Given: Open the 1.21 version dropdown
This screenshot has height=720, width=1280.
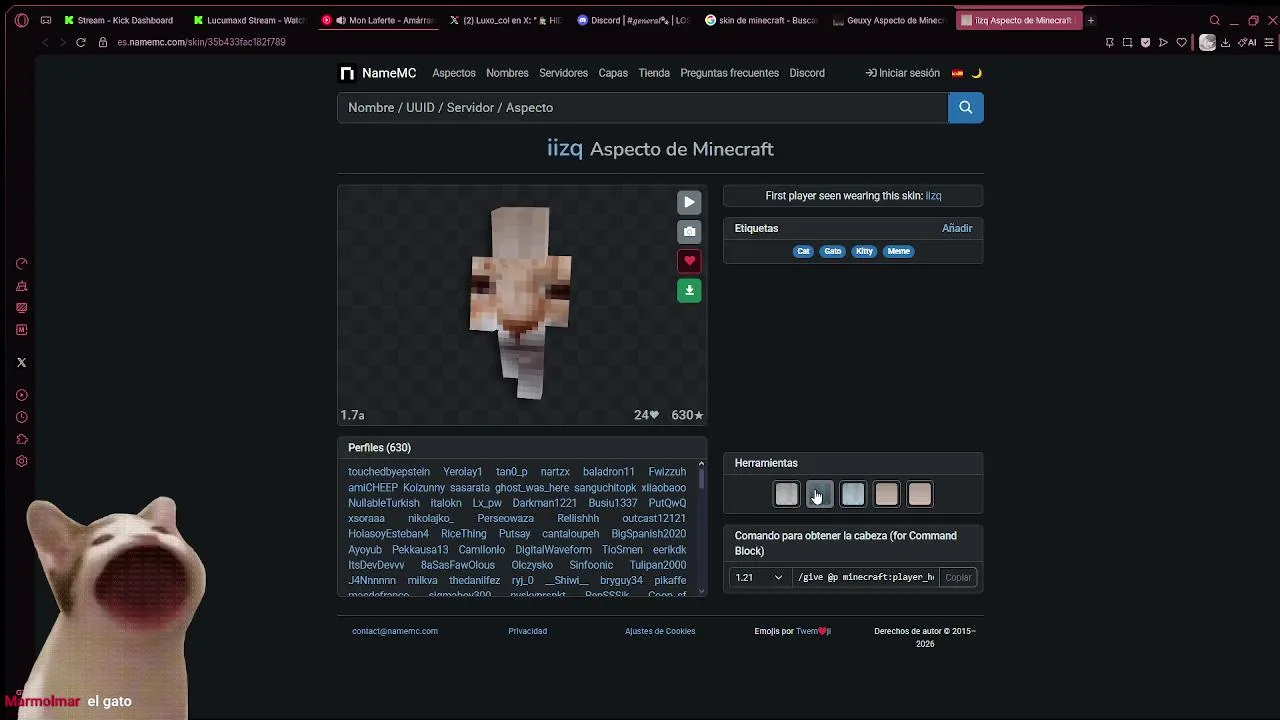Looking at the screenshot, I should click(x=759, y=577).
